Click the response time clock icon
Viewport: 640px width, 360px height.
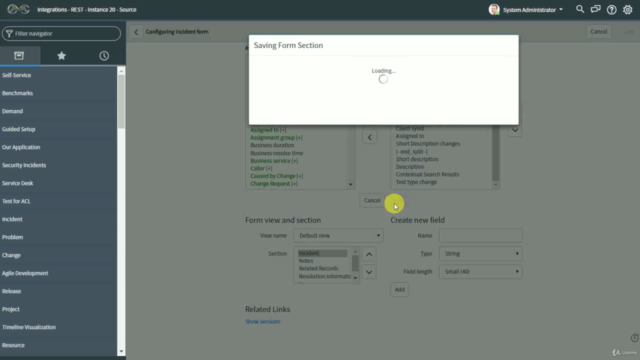pos(635,338)
